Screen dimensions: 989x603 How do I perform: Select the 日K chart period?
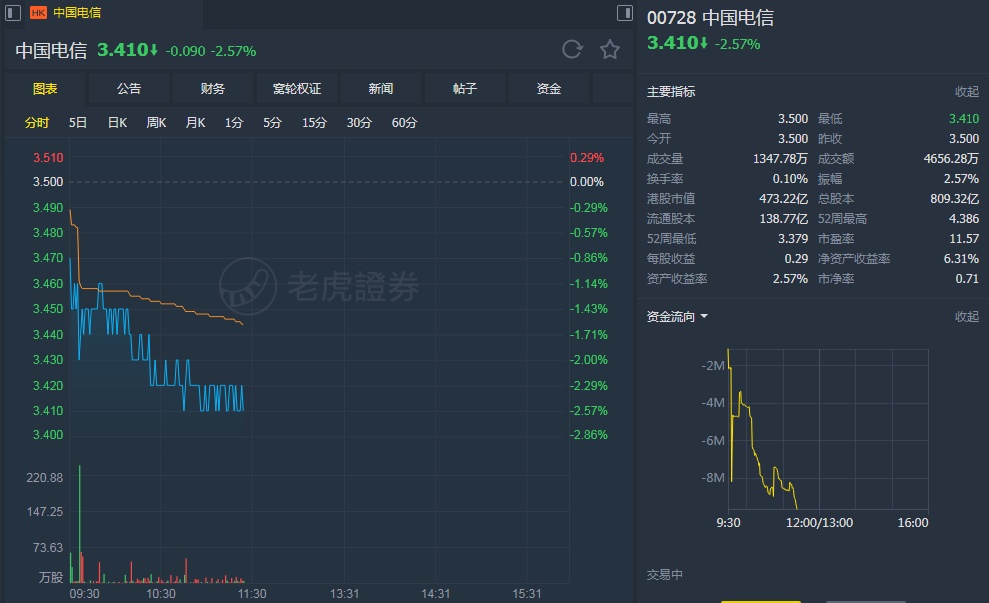117,122
